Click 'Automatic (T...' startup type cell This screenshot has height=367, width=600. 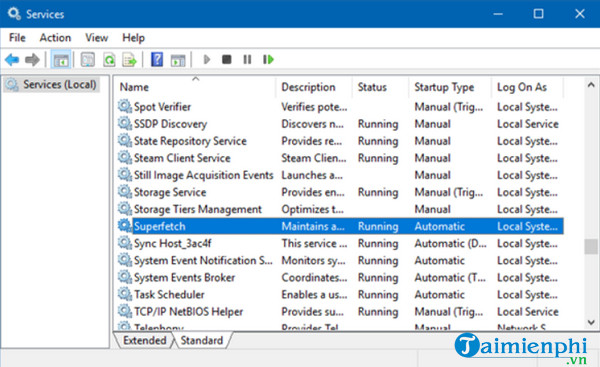pyautogui.click(x=450, y=277)
